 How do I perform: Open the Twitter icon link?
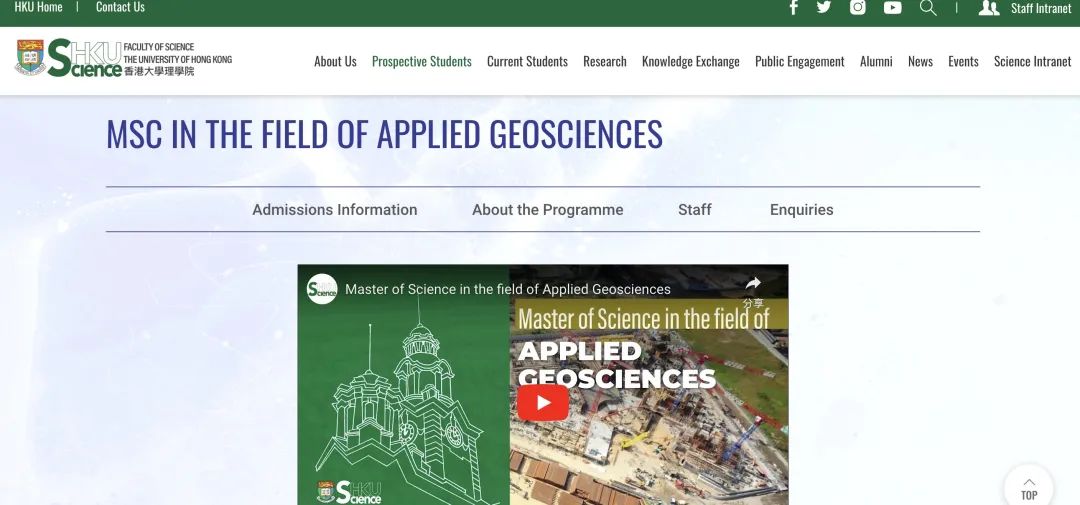coord(824,8)
